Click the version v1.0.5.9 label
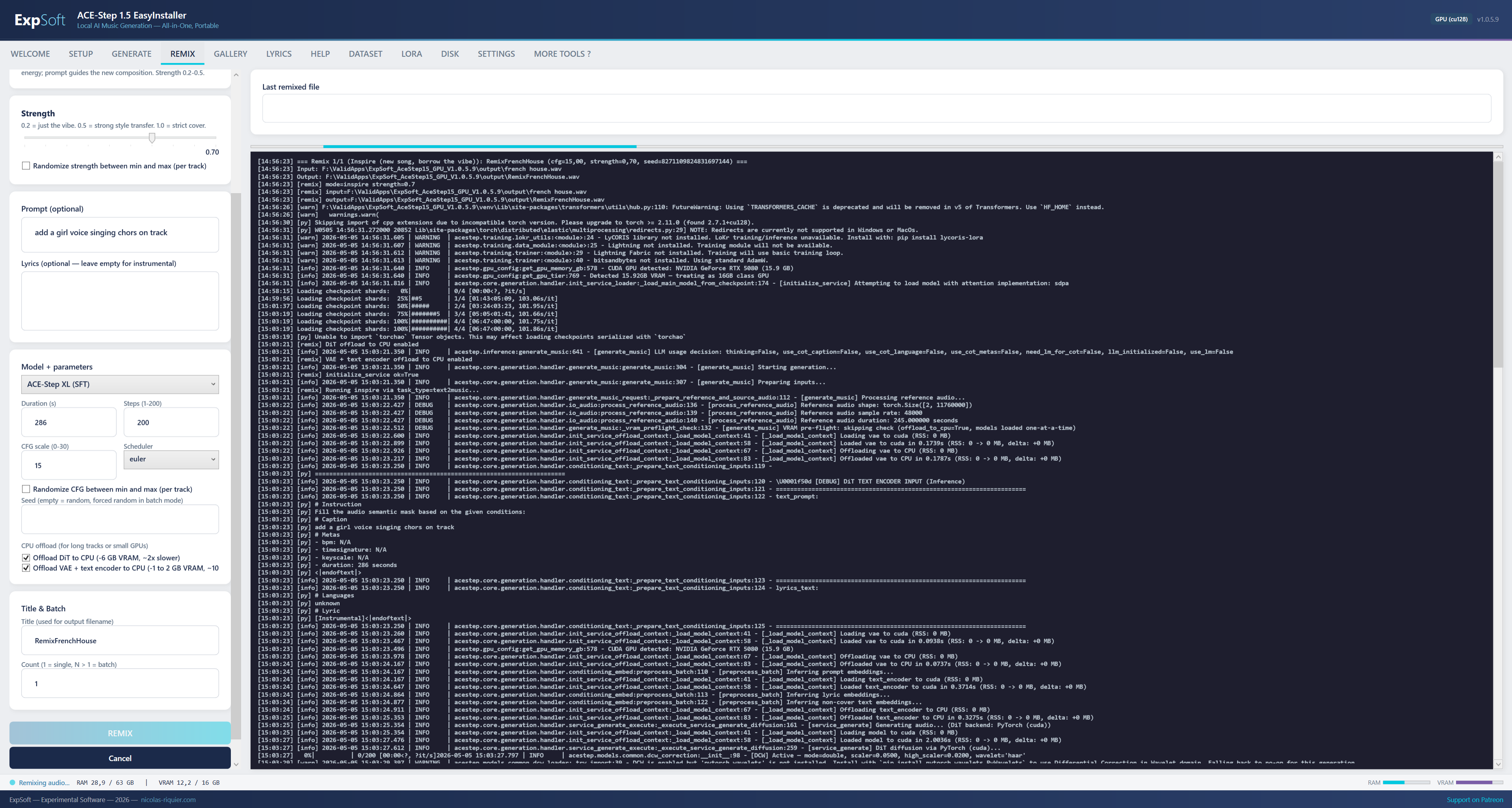Image resolution: width=1512 pixels, height=808 pixels. pyautogui.click(x=1487, y=19)
